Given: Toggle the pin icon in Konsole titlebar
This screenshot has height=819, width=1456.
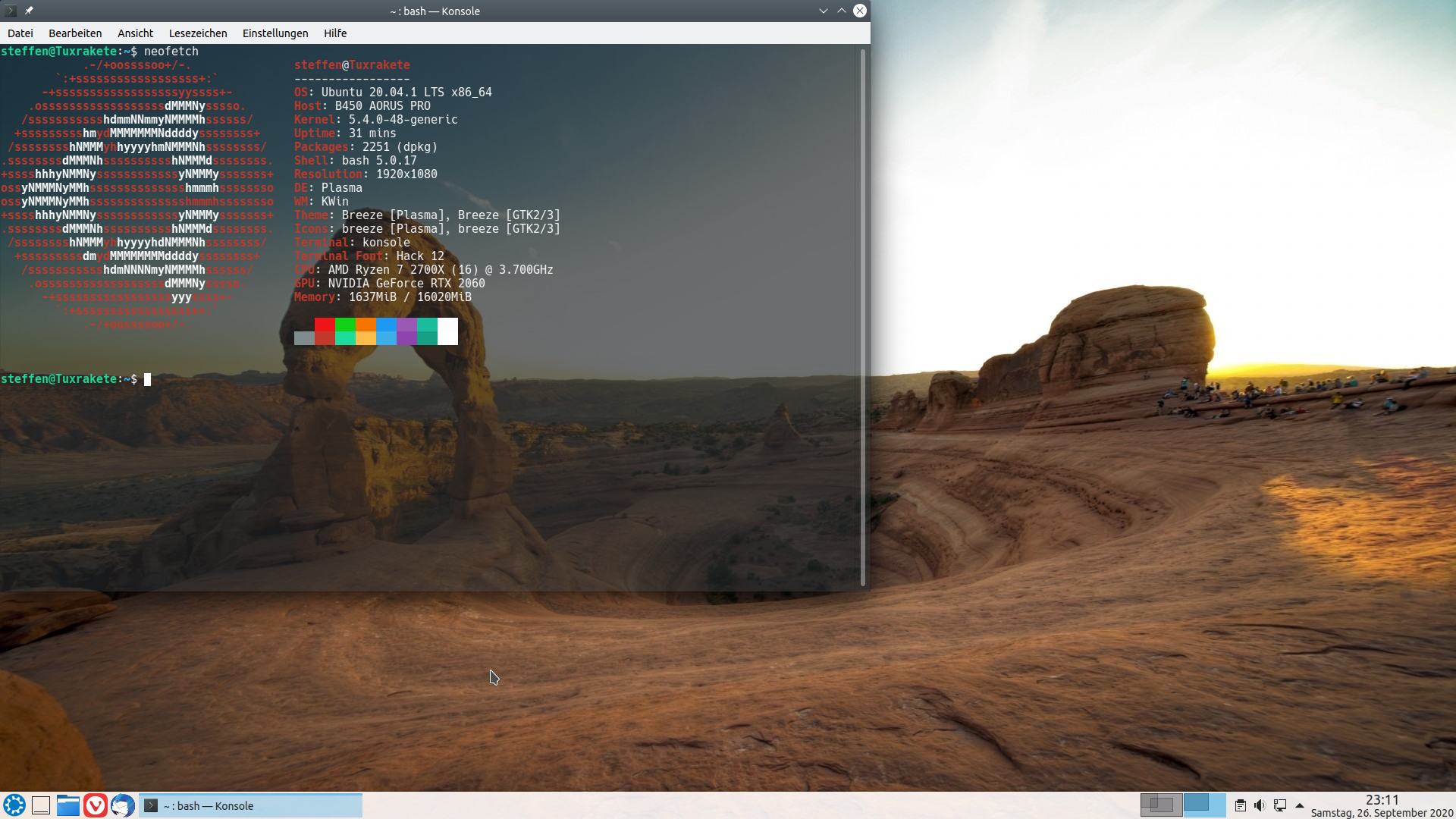Looking at the screenshot, I should tap(29, 11).
